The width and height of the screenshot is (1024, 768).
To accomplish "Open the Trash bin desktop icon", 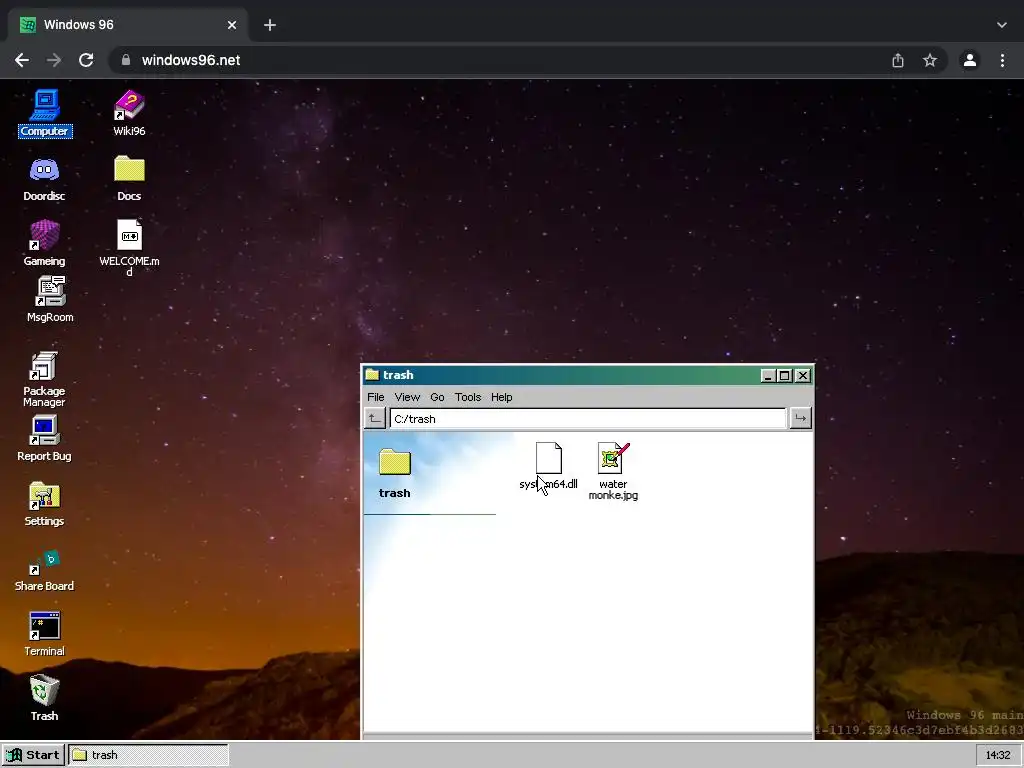I will [x=44, y=697].
